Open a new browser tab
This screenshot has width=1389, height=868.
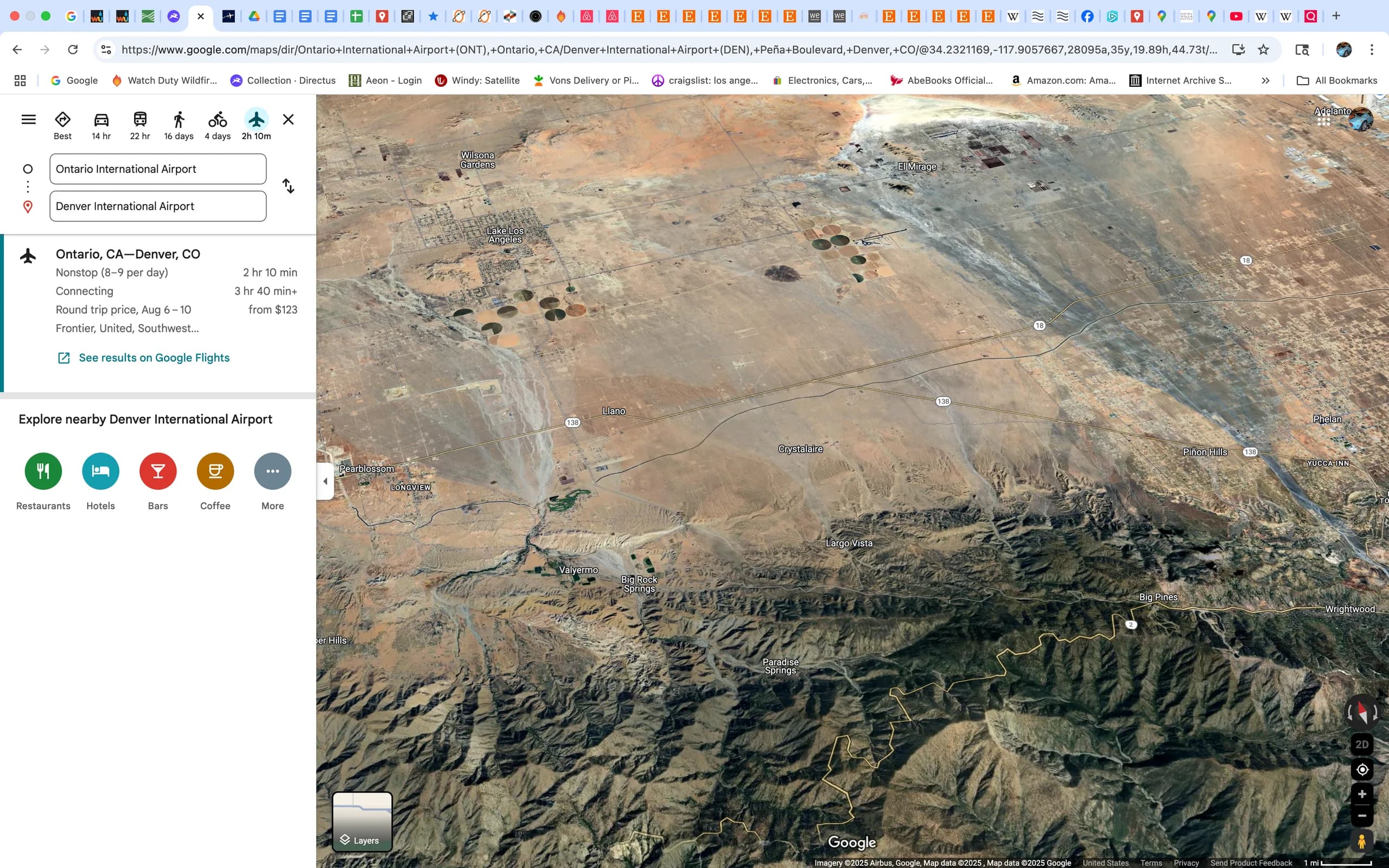click(x=1336, y=16)
